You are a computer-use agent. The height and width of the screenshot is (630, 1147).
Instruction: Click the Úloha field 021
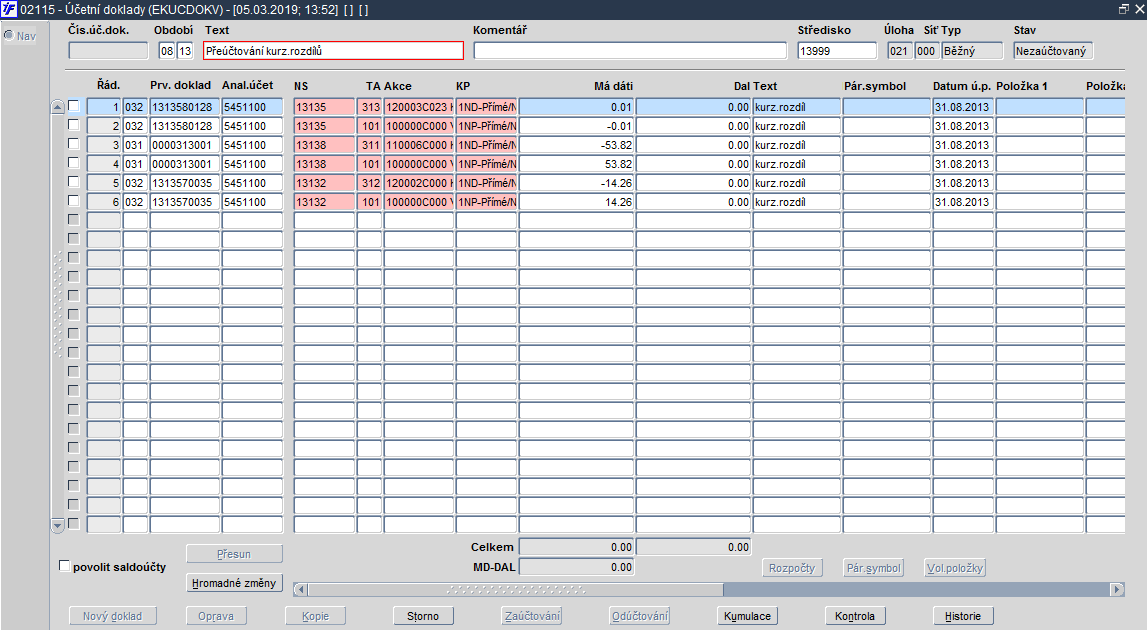(899, 50)
